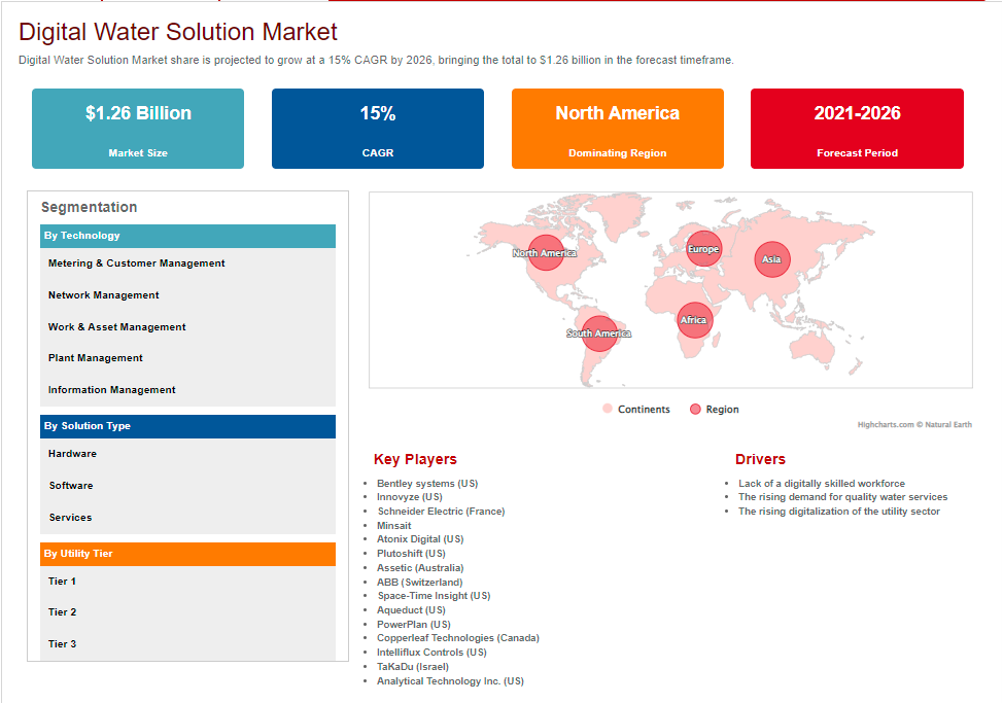Screen dimensions: 1002x703
Task: Click 'rising digitalization of the utility sector' driver
Action: 839,511
